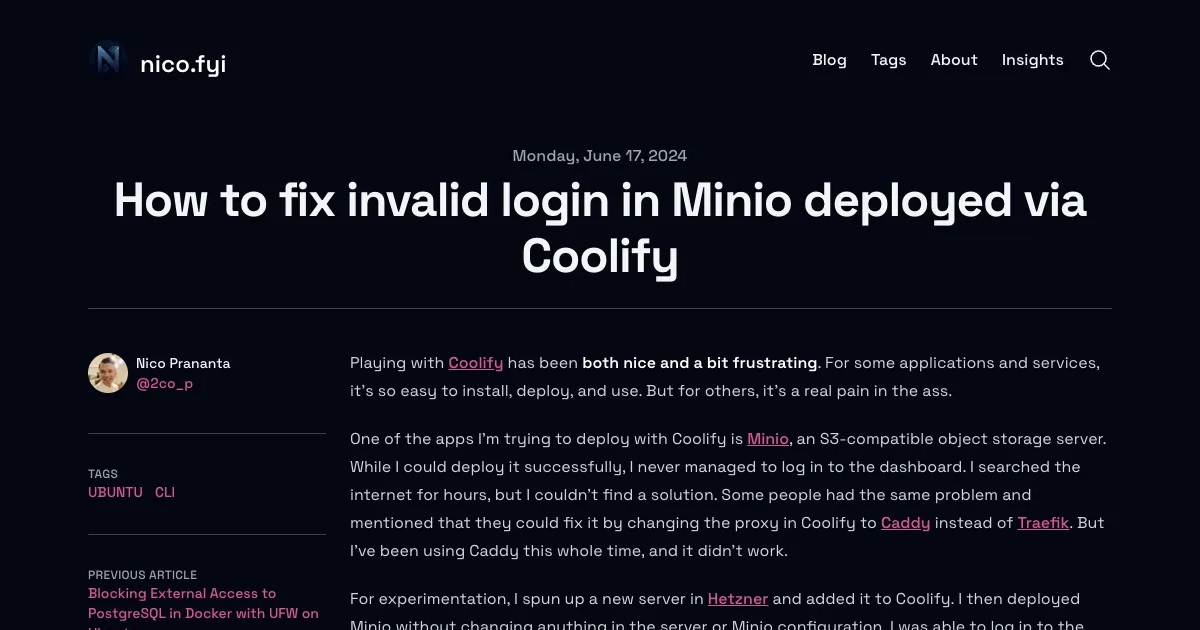Open the previous article about PostgreSQL
1200x630 pixels.
(203, 603)
